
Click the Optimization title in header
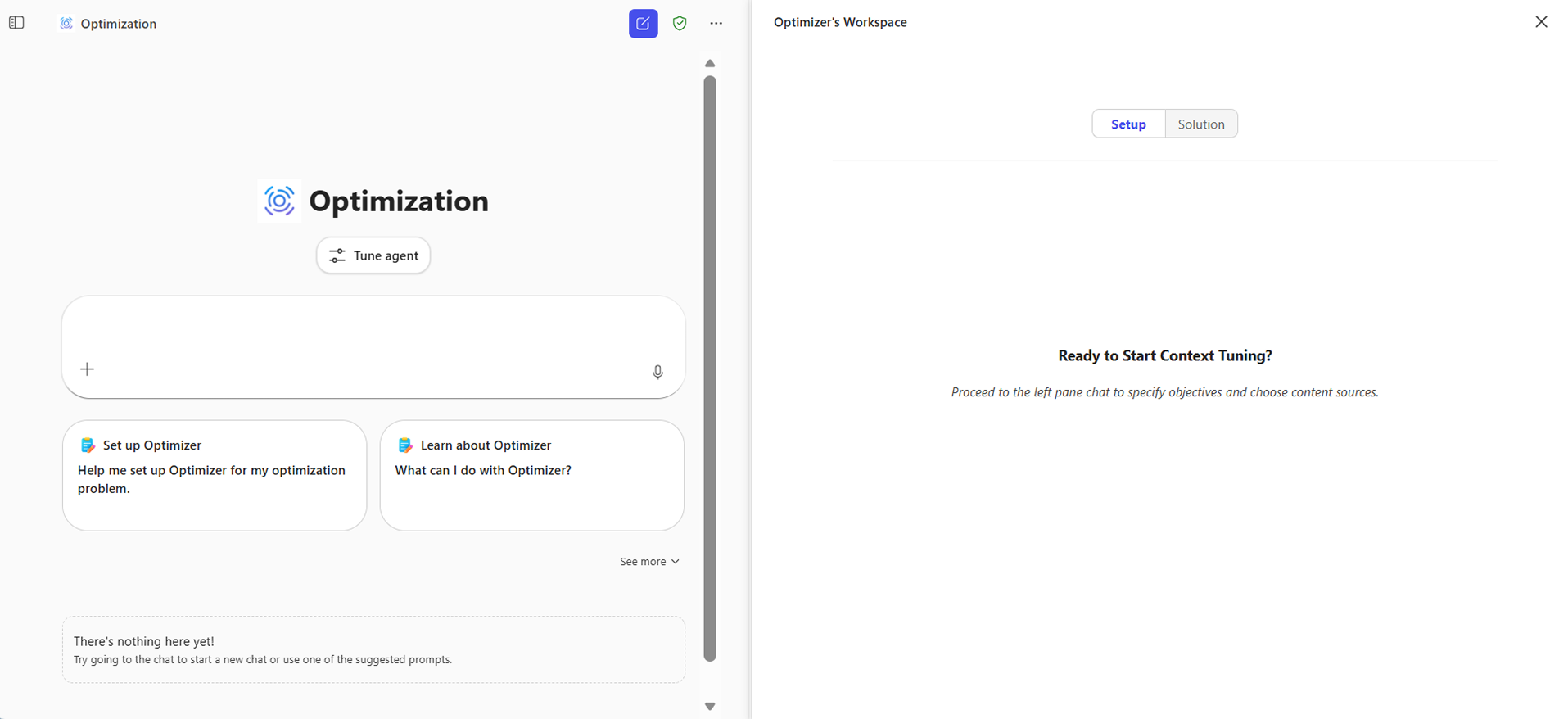click(119, 24)
